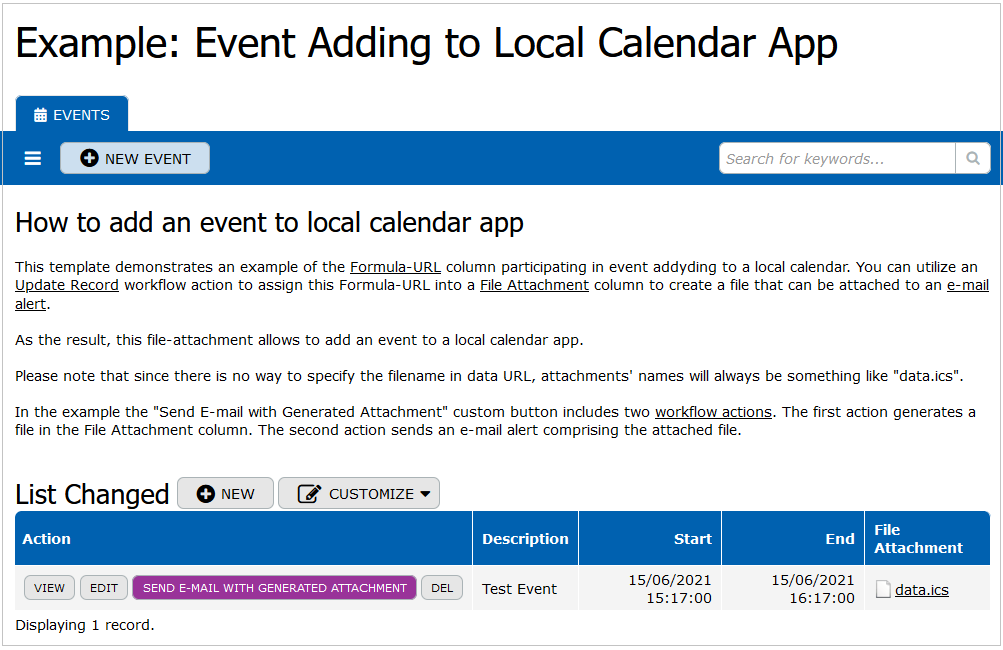1003x650 pixels.
Task: Open the Formula-URL link
Action: (395, 267)
